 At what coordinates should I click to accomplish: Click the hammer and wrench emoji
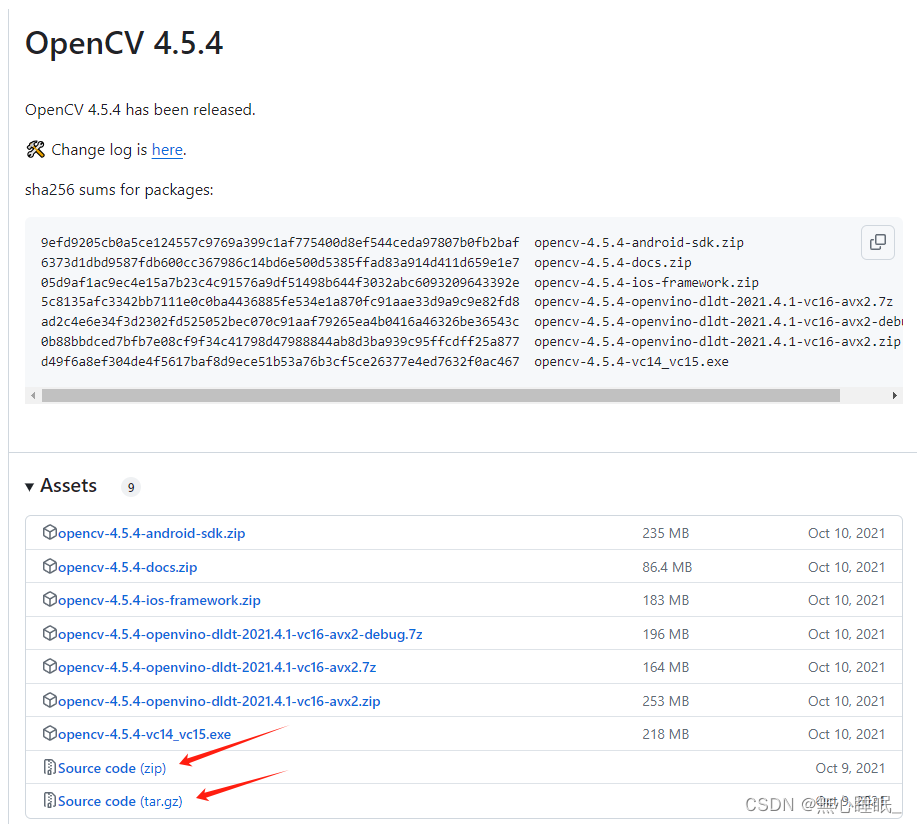pos(36,150)
